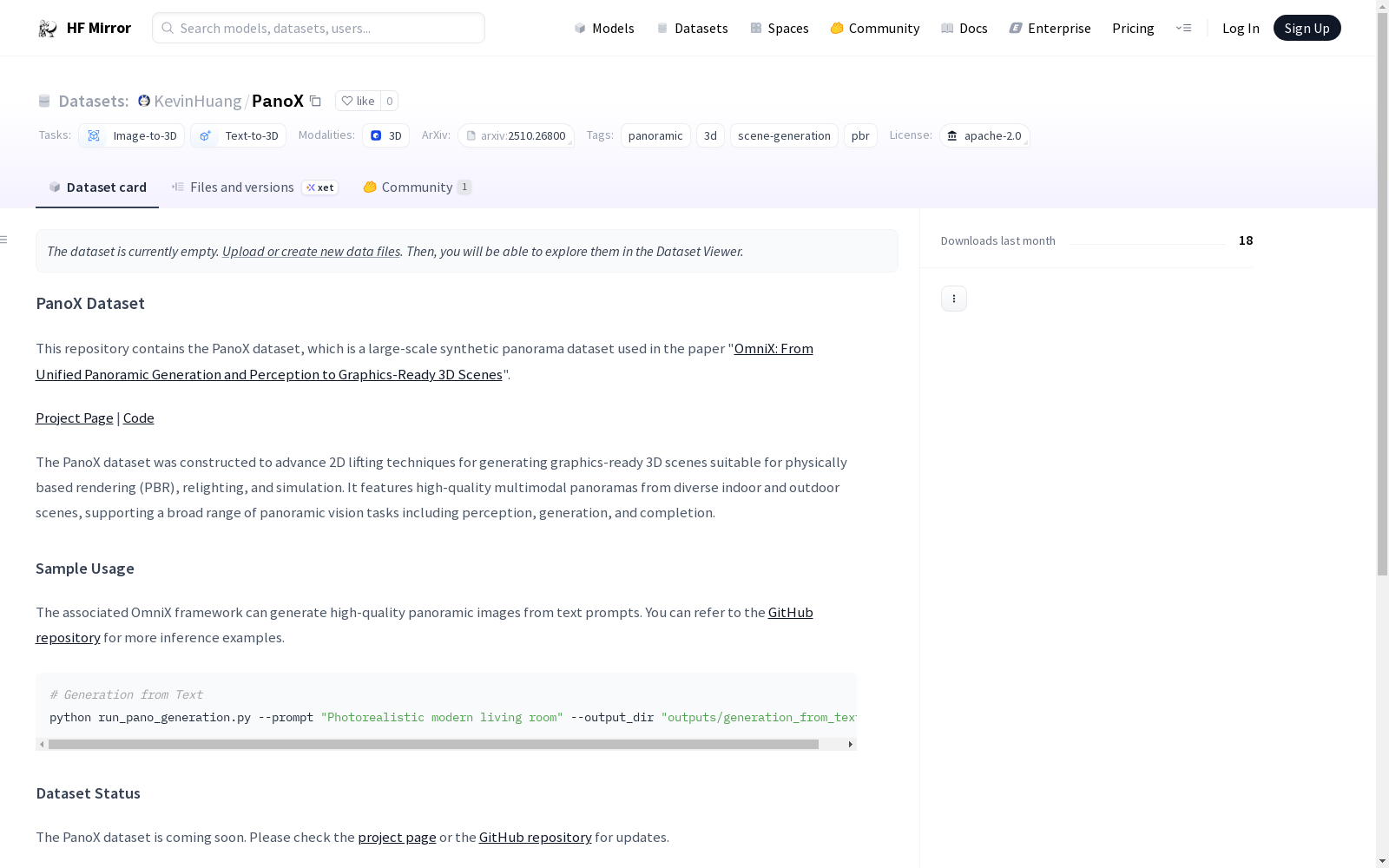Switch to Files and versions tab
This screenshot has width=1389, height=868.
pyautogui.click(x=254, y=187)
